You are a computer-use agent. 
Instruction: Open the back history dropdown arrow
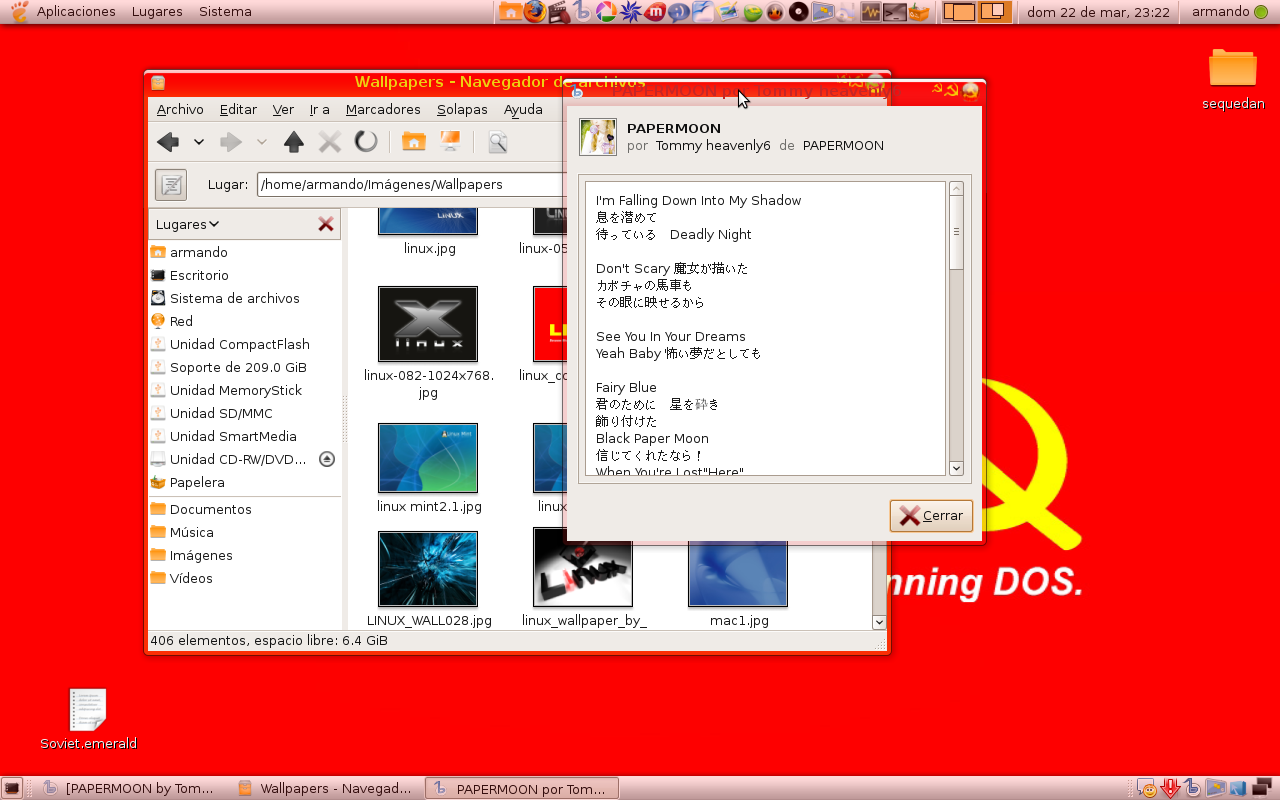(x=199, y=142)
